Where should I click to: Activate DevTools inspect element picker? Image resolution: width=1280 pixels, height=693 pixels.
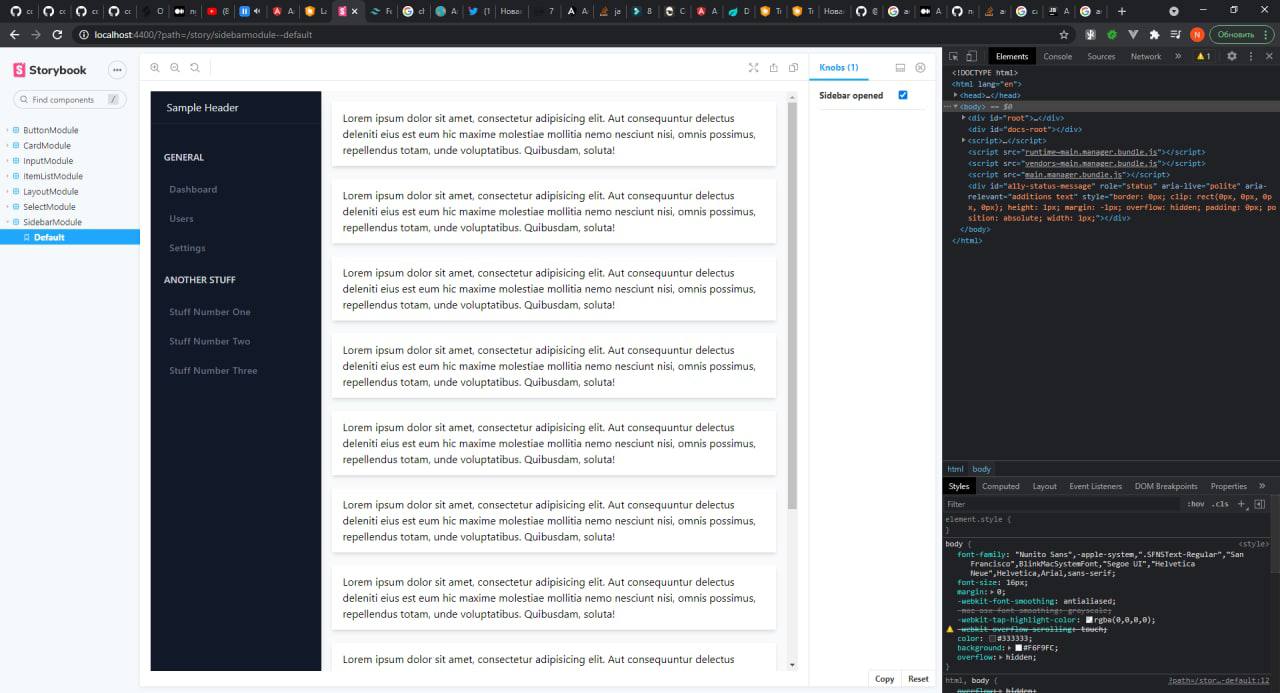coord(954,56)
